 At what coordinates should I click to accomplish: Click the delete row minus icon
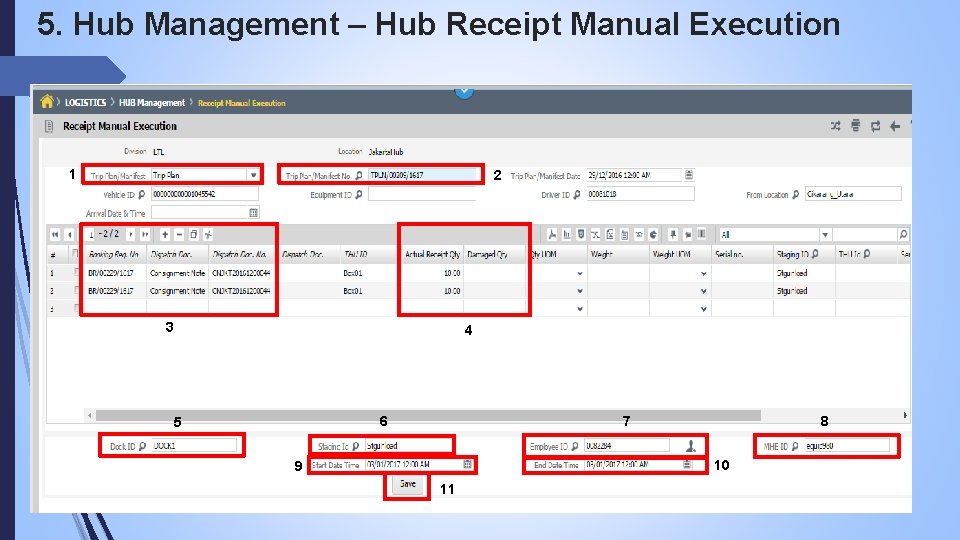tap(179, 234)
